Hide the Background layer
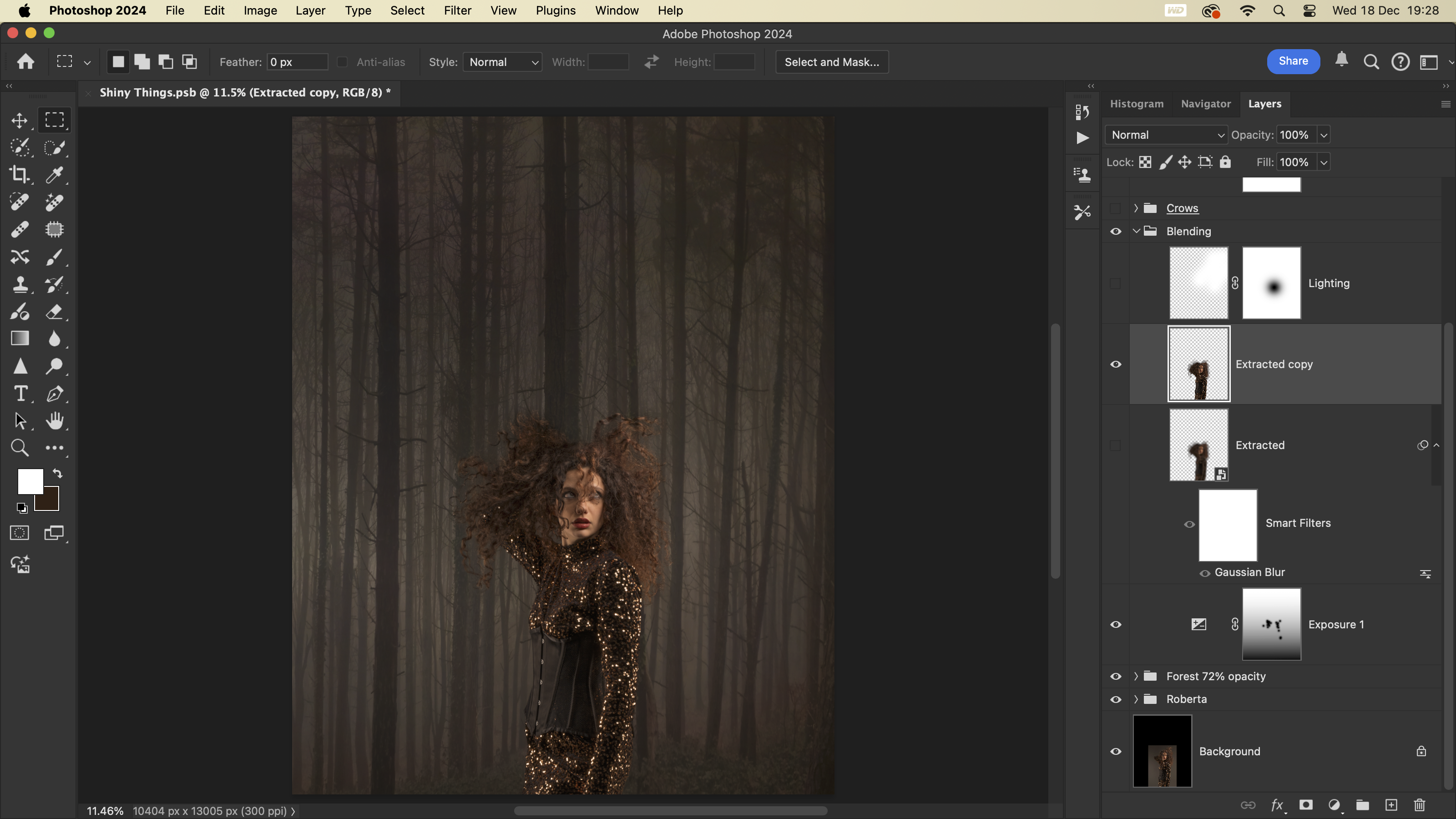The height and width of the screenshot is (819, 1456). (1116, 752)
